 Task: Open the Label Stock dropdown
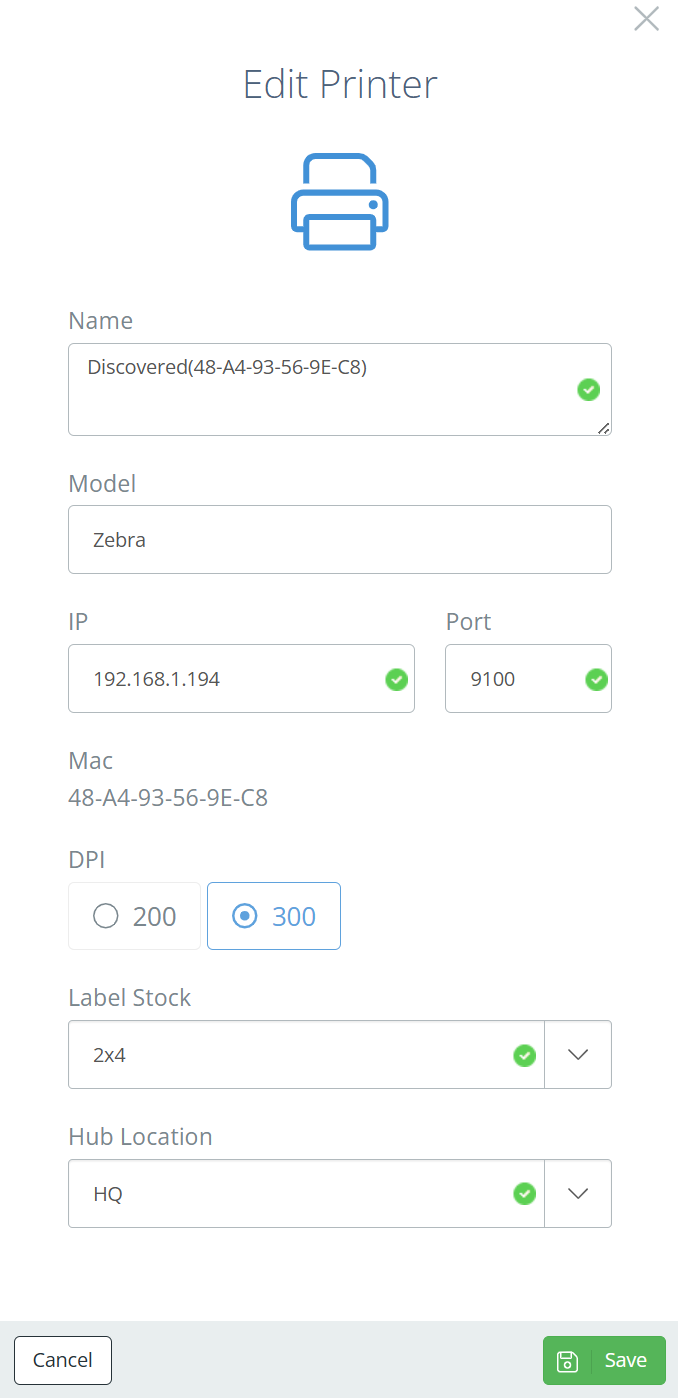[578, 1055]
